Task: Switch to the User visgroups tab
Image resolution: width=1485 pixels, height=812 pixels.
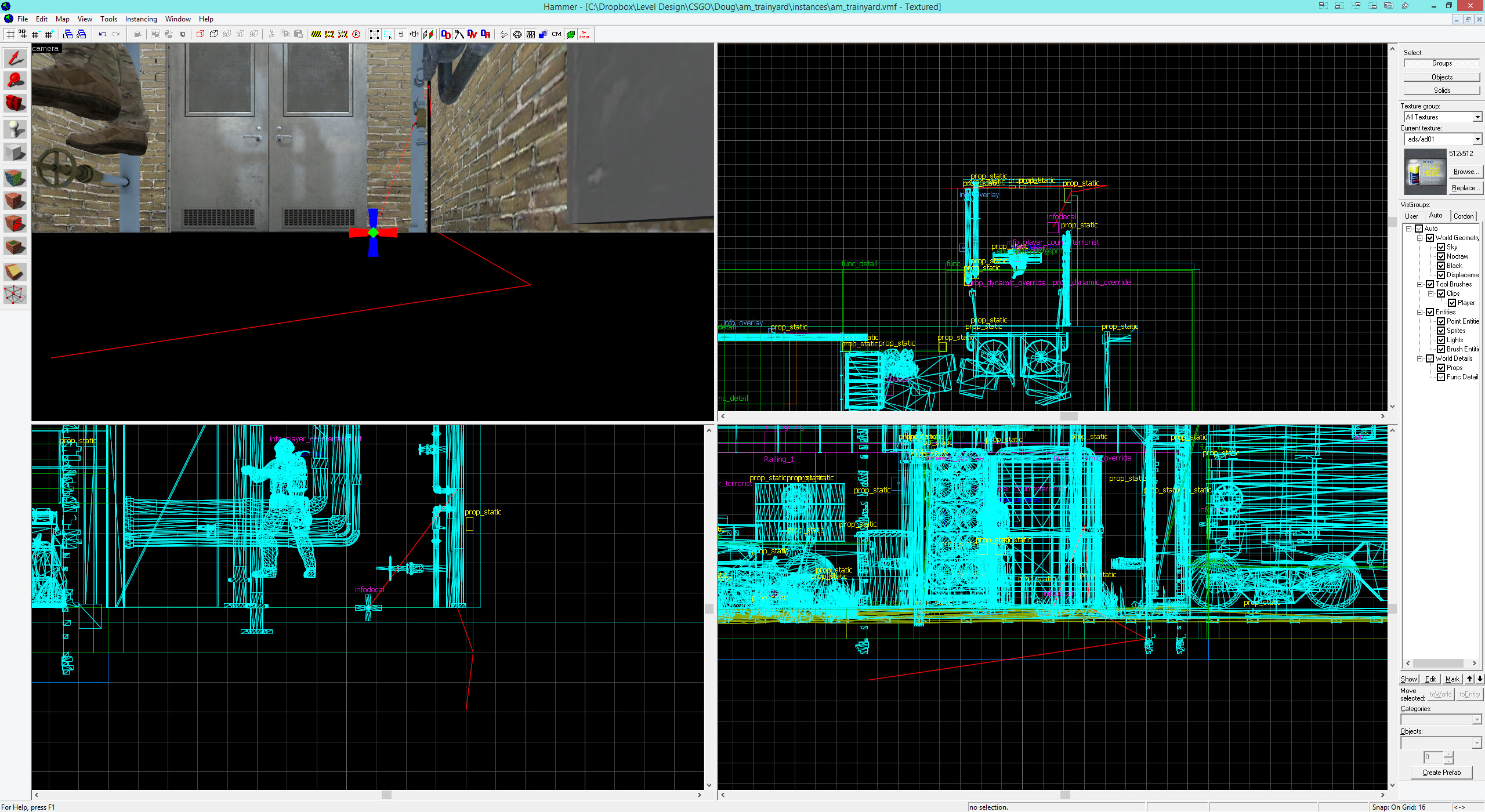Action: pos(1411,216)
